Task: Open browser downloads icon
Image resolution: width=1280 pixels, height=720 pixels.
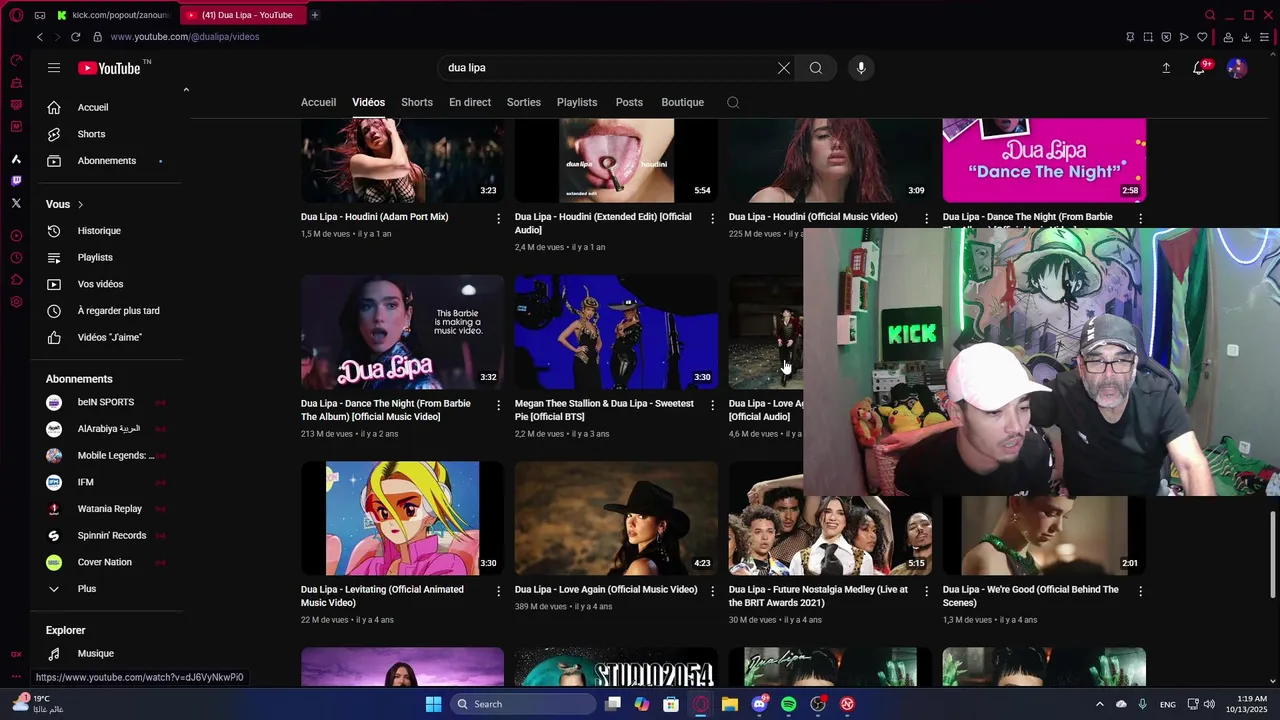Action: [1246, 37]
